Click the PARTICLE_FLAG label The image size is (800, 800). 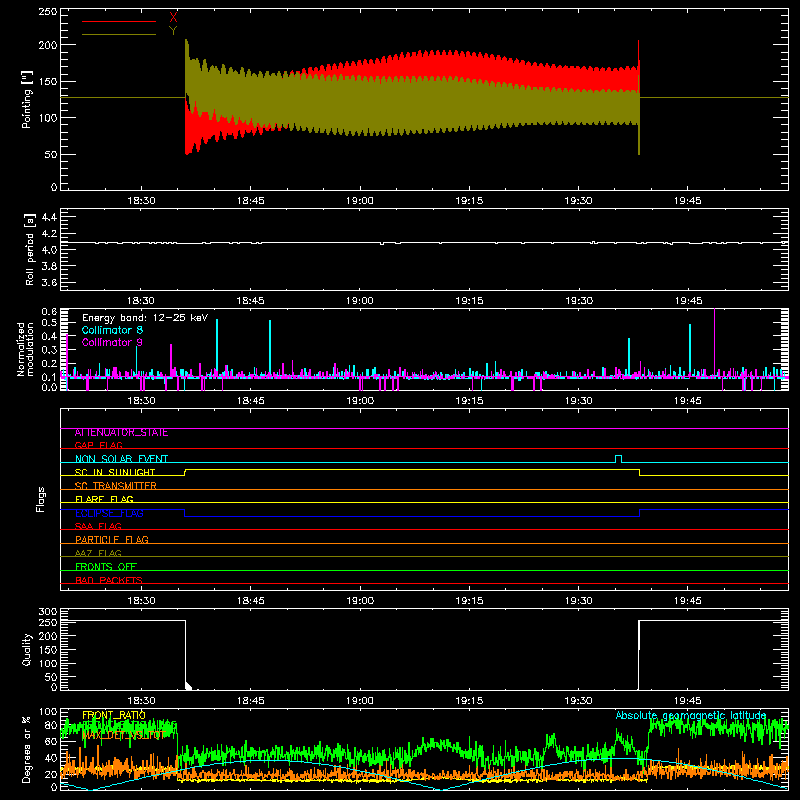click(112, 539)
